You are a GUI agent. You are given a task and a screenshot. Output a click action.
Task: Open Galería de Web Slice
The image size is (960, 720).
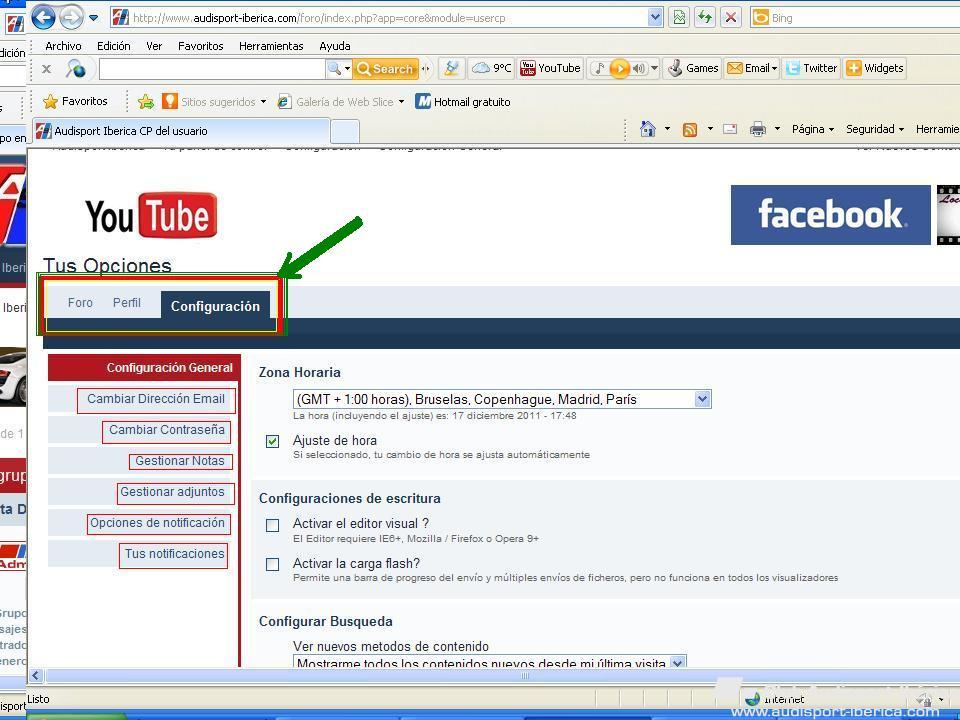coord(340,102)
